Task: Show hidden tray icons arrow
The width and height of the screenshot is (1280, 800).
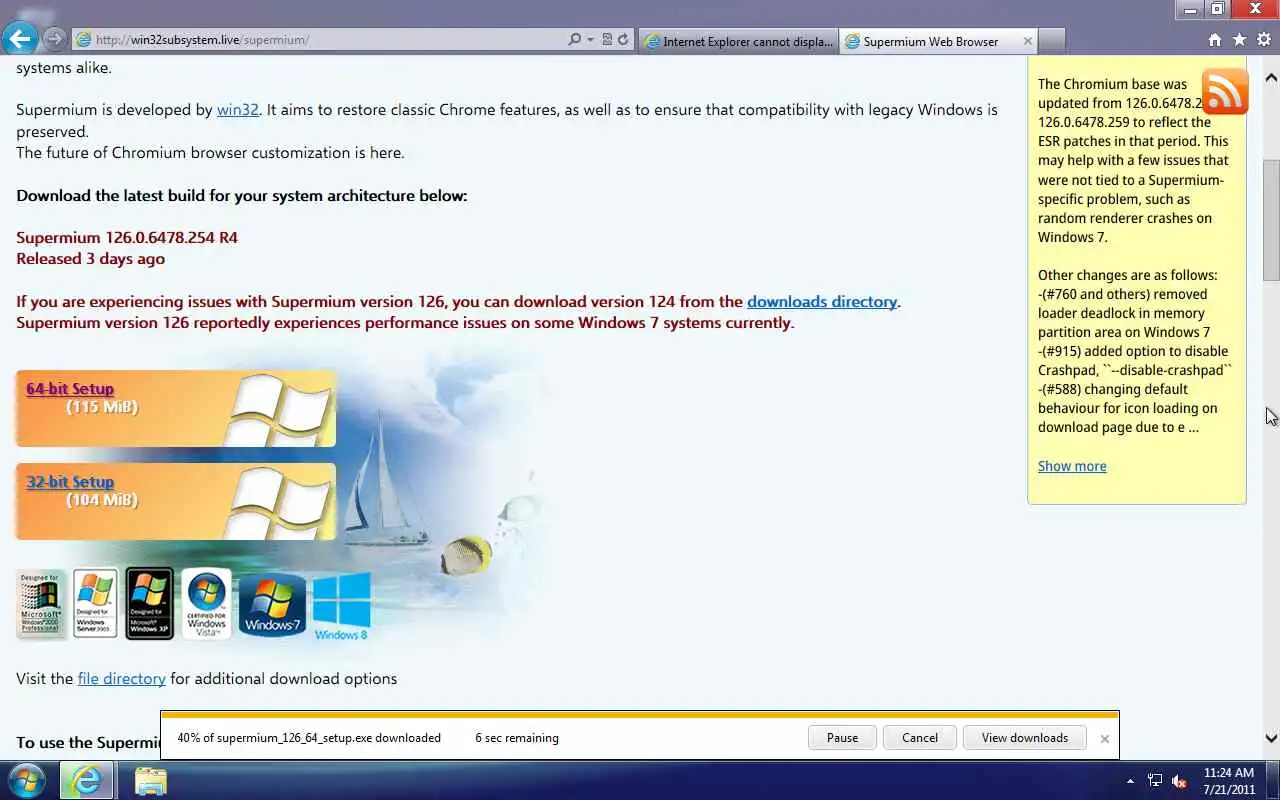Action: click(x=1130, y=781)
